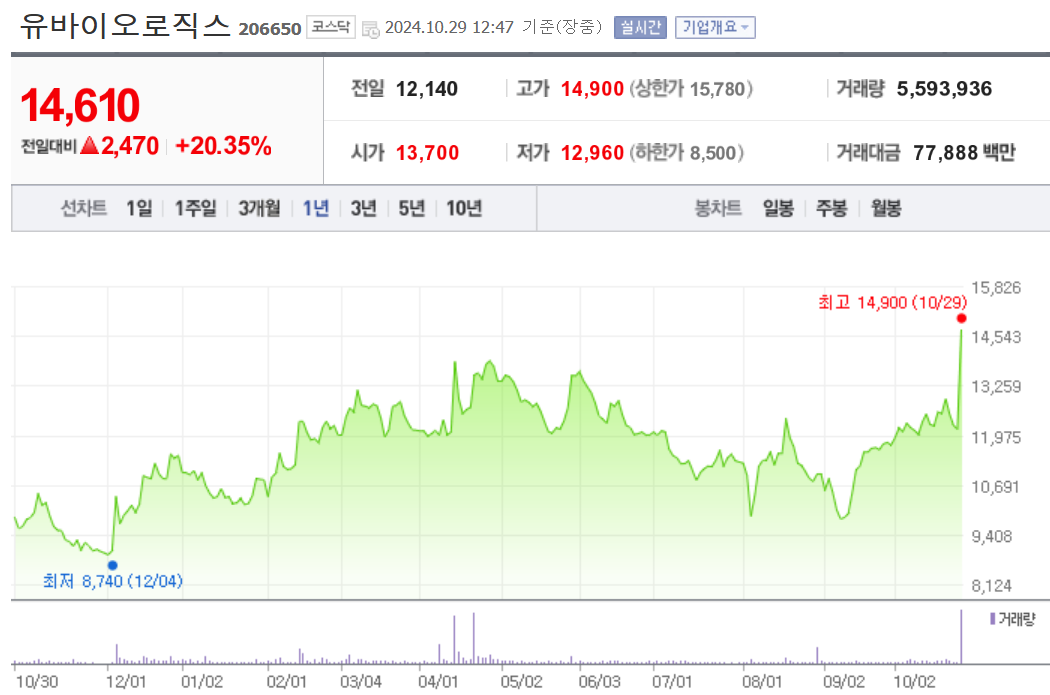Click the 거래량 legend in the volume chart

click(1012, 619)
